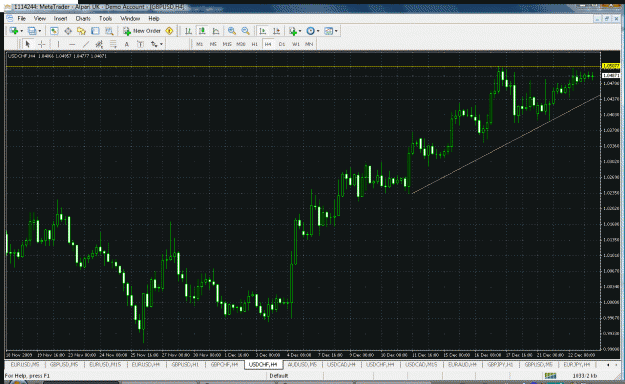Switch to the EURAUD,H4 chart tab
The image size is (625, 384).
(462, 364)
